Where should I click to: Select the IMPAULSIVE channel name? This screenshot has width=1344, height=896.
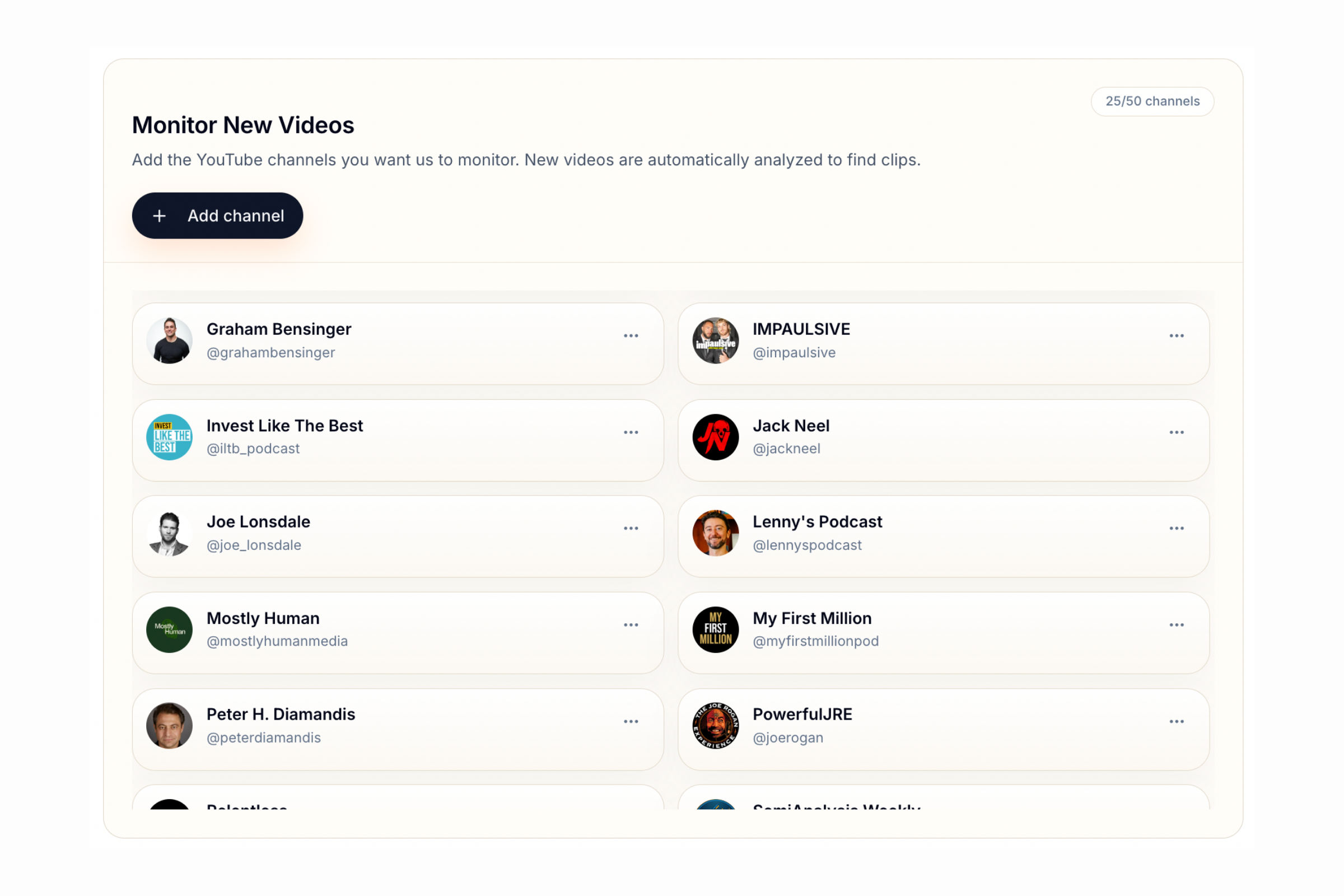[x=801, y=329]
